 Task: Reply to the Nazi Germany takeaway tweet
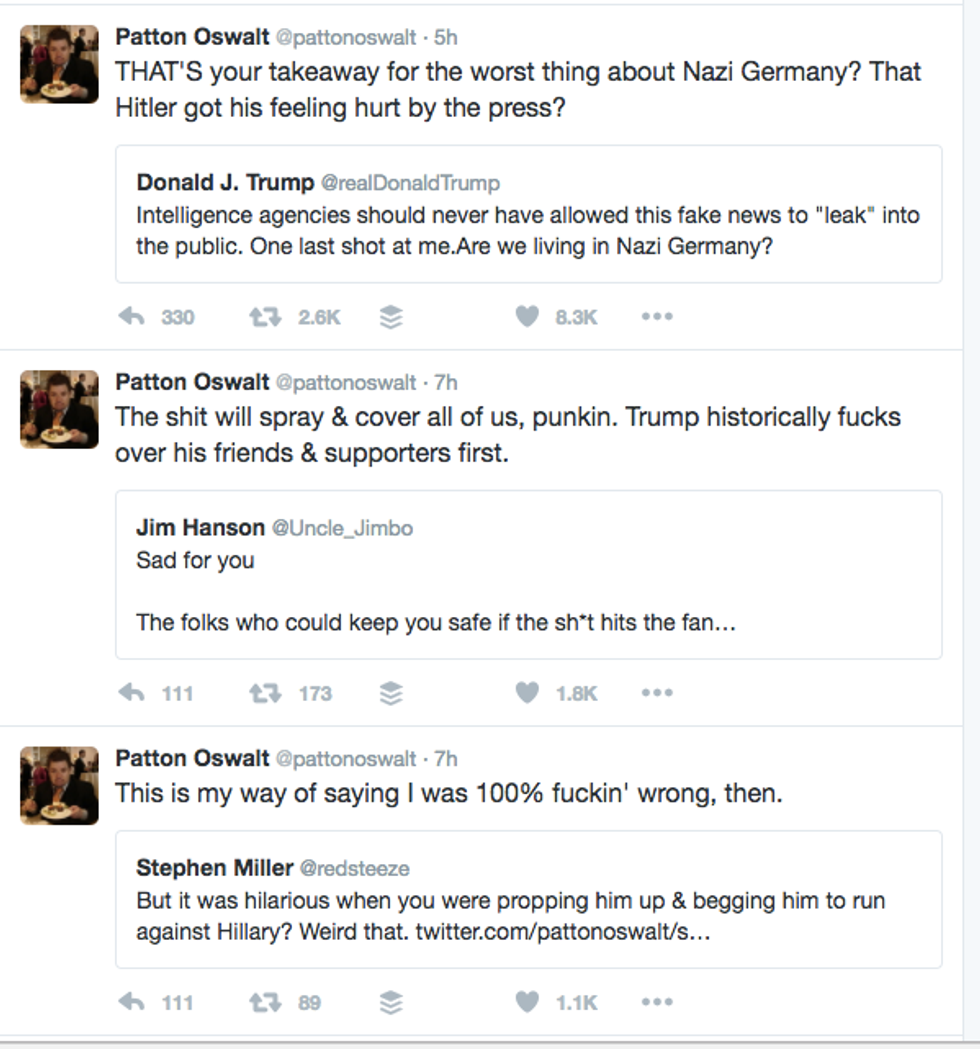(132, 317)
